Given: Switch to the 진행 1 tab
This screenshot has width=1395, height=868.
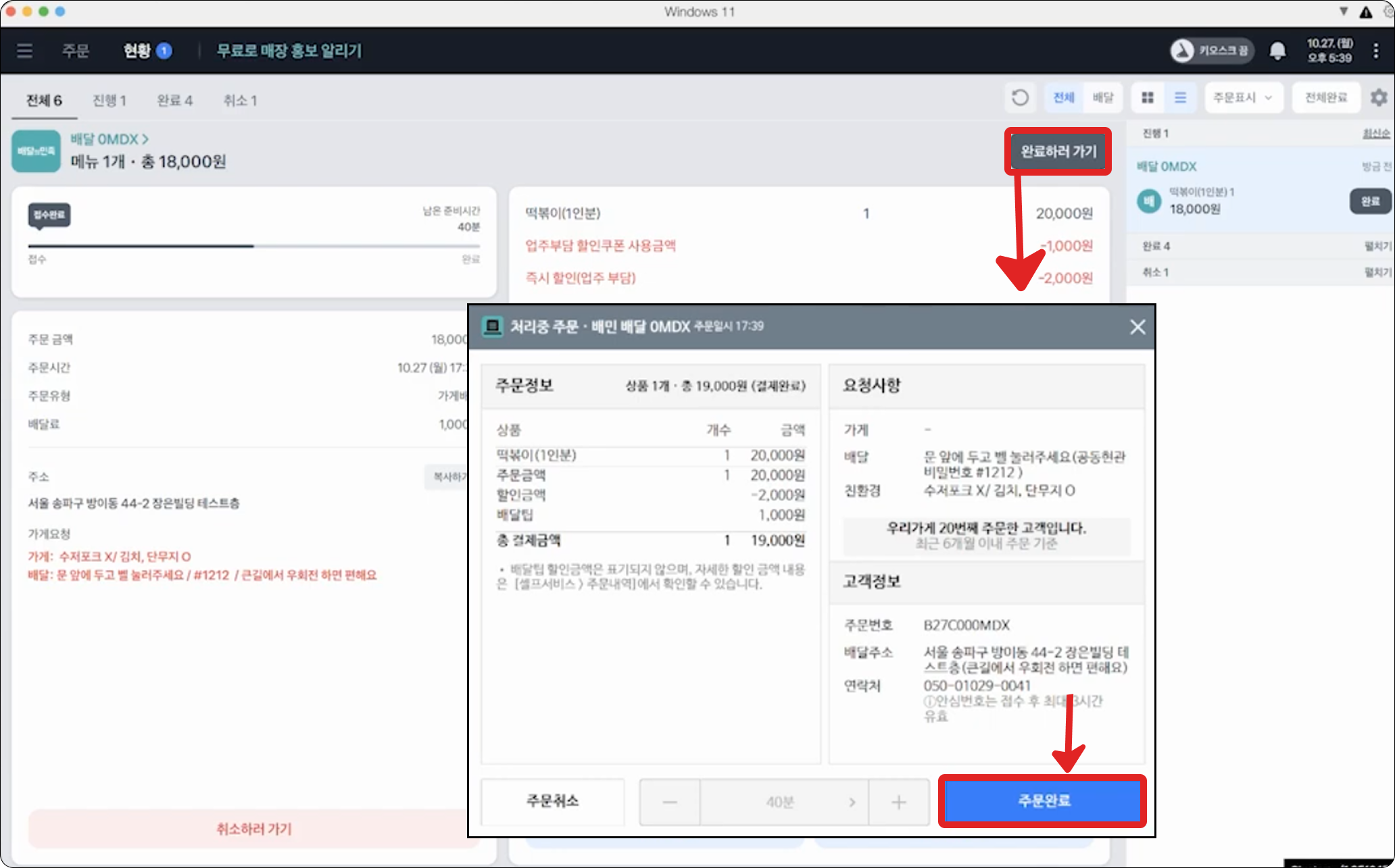Looking at the screenshot, I should click(109, 101).
